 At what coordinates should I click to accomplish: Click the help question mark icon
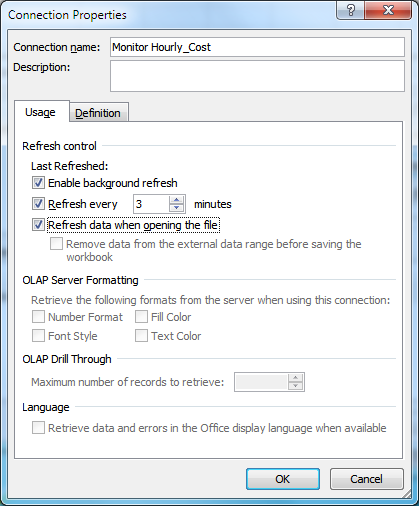tap(351, 10)
